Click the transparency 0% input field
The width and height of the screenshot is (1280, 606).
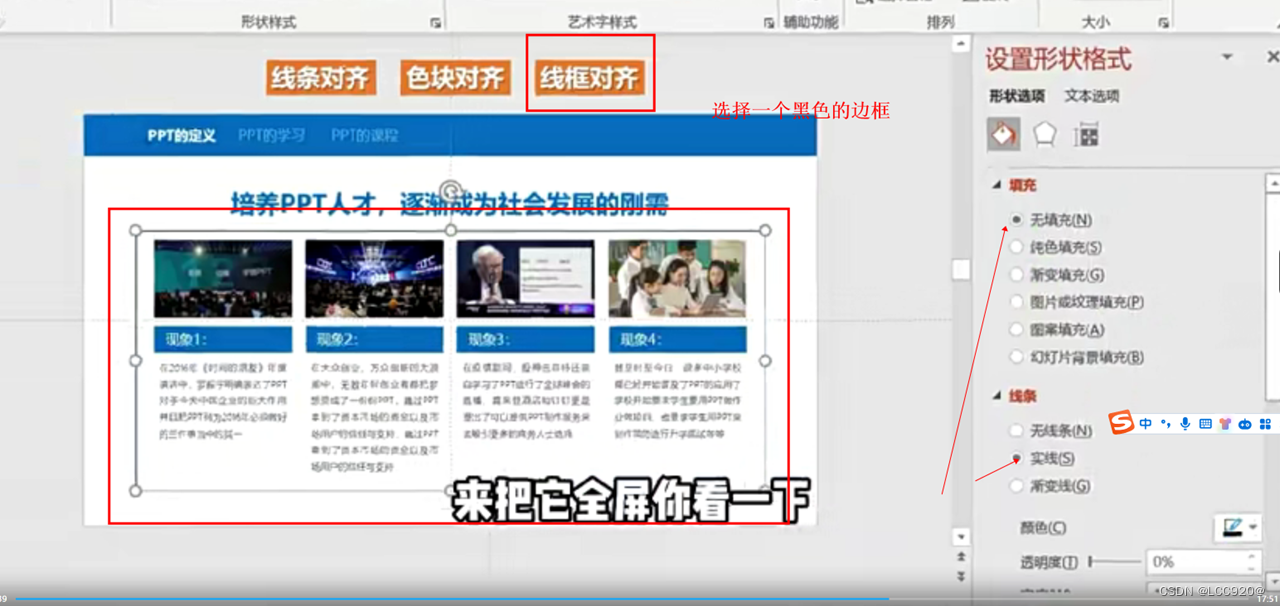[1196, 562]
